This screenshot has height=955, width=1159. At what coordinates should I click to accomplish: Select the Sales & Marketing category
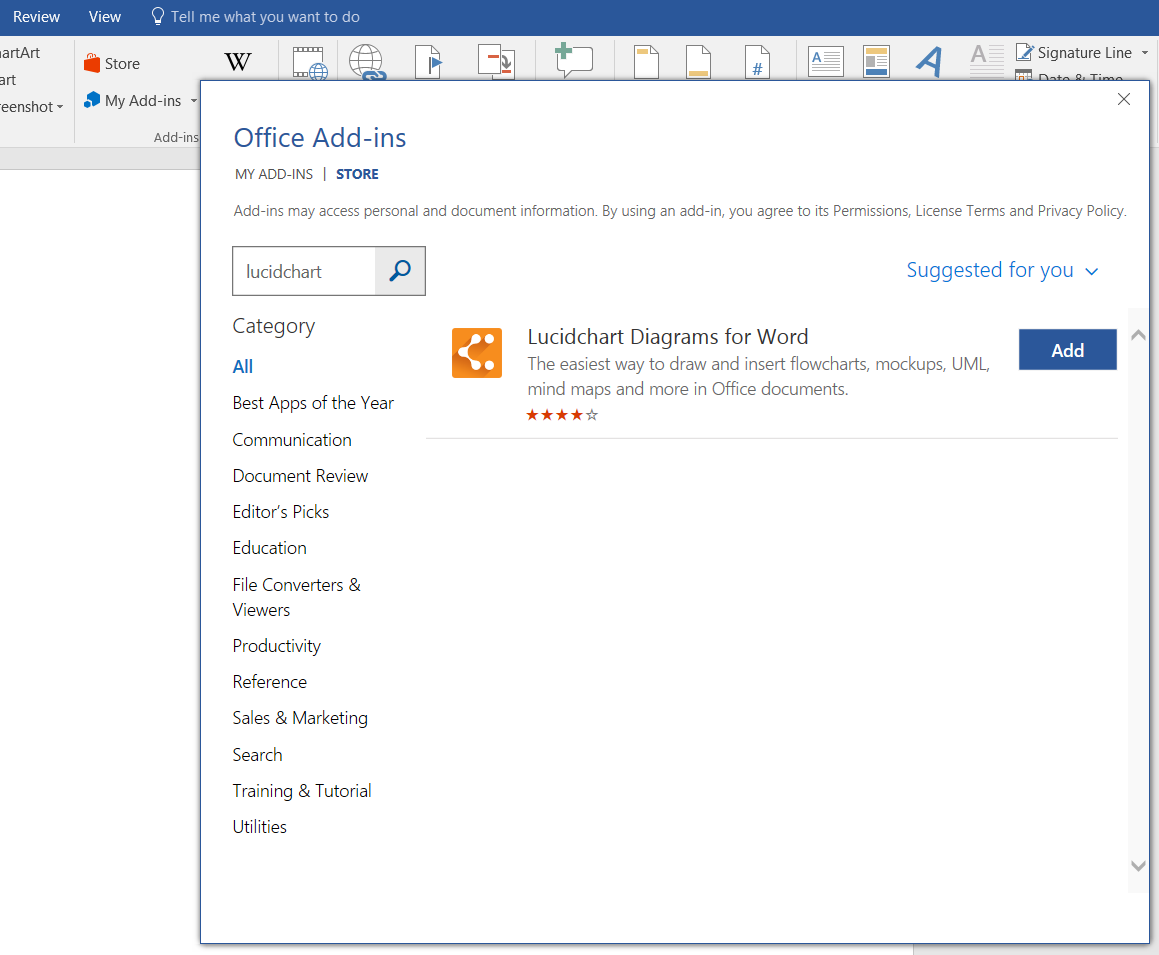click(300, 718)
